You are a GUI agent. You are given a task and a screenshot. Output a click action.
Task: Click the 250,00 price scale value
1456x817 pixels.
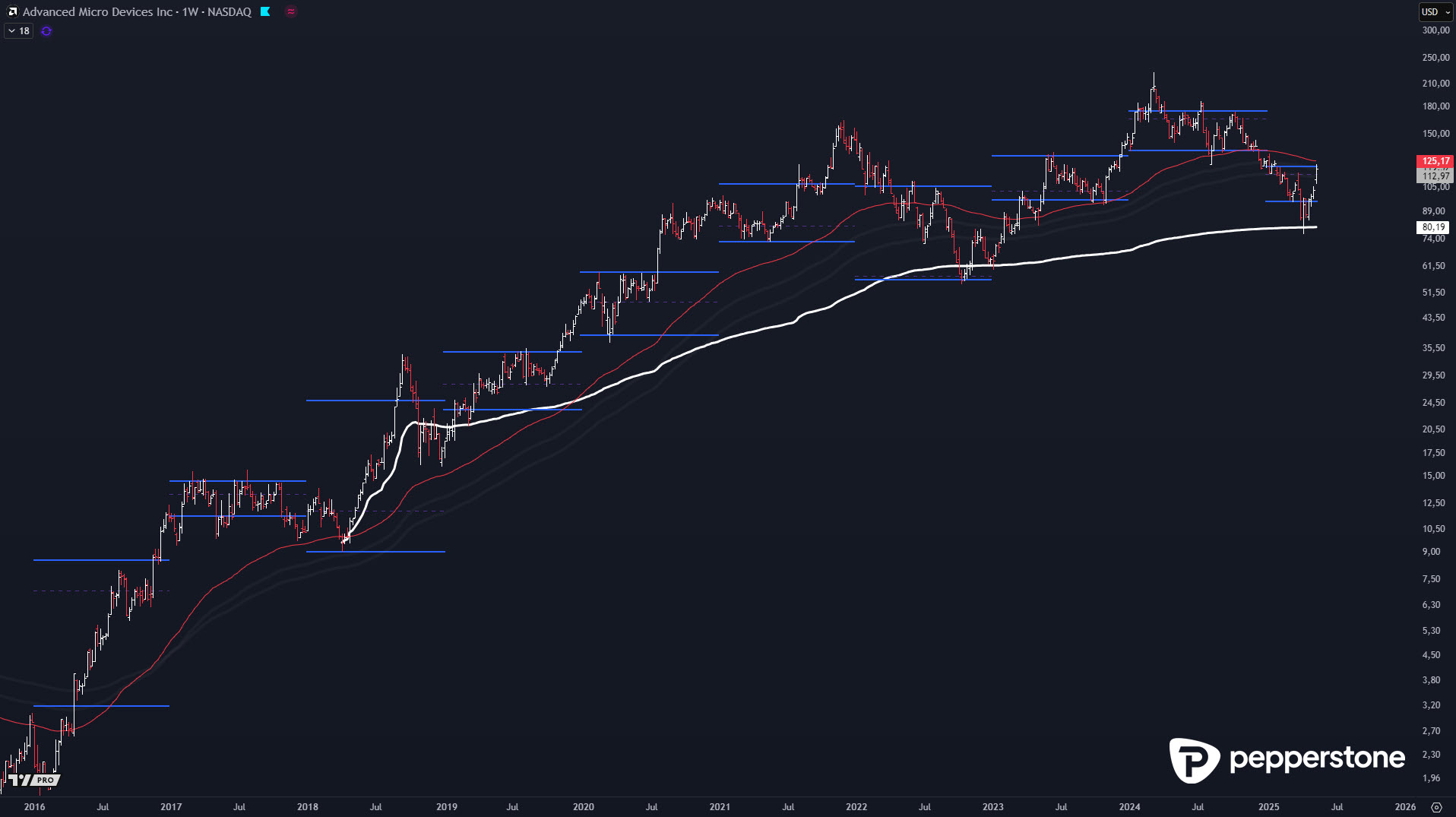click(x=1435, y=58)
